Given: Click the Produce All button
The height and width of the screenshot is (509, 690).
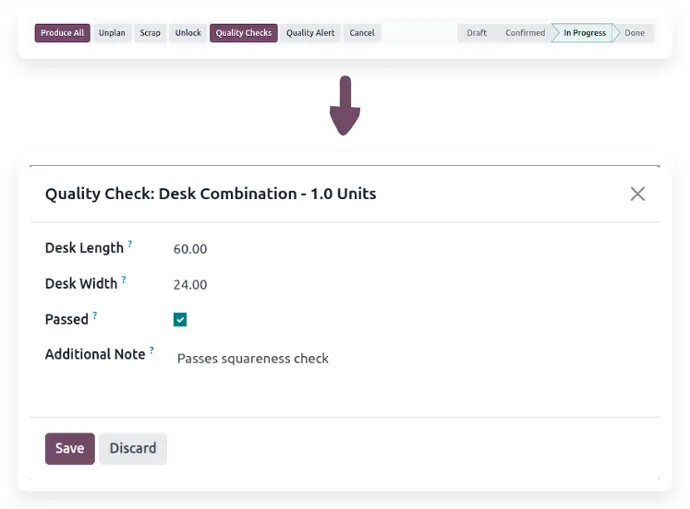Looking at the screenshot, I should pos(62,33).
